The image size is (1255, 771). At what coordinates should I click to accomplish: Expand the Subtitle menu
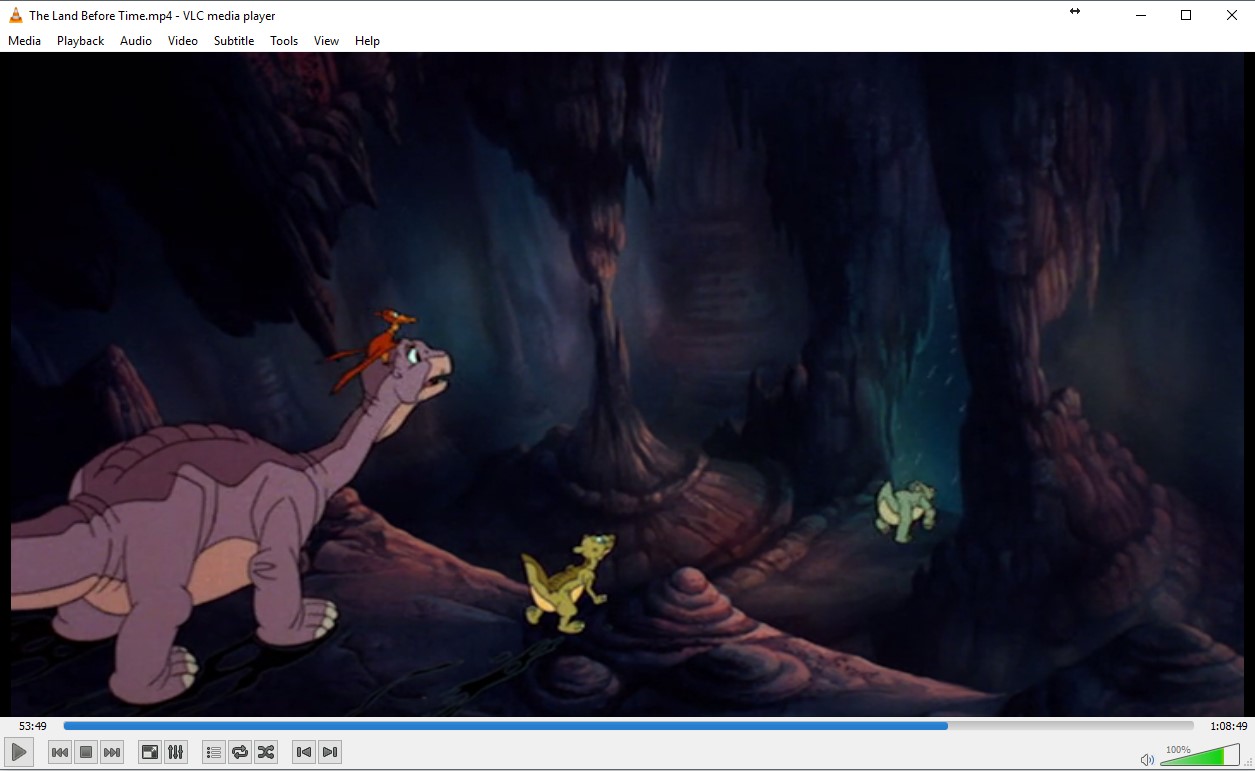tap(234, 41)
